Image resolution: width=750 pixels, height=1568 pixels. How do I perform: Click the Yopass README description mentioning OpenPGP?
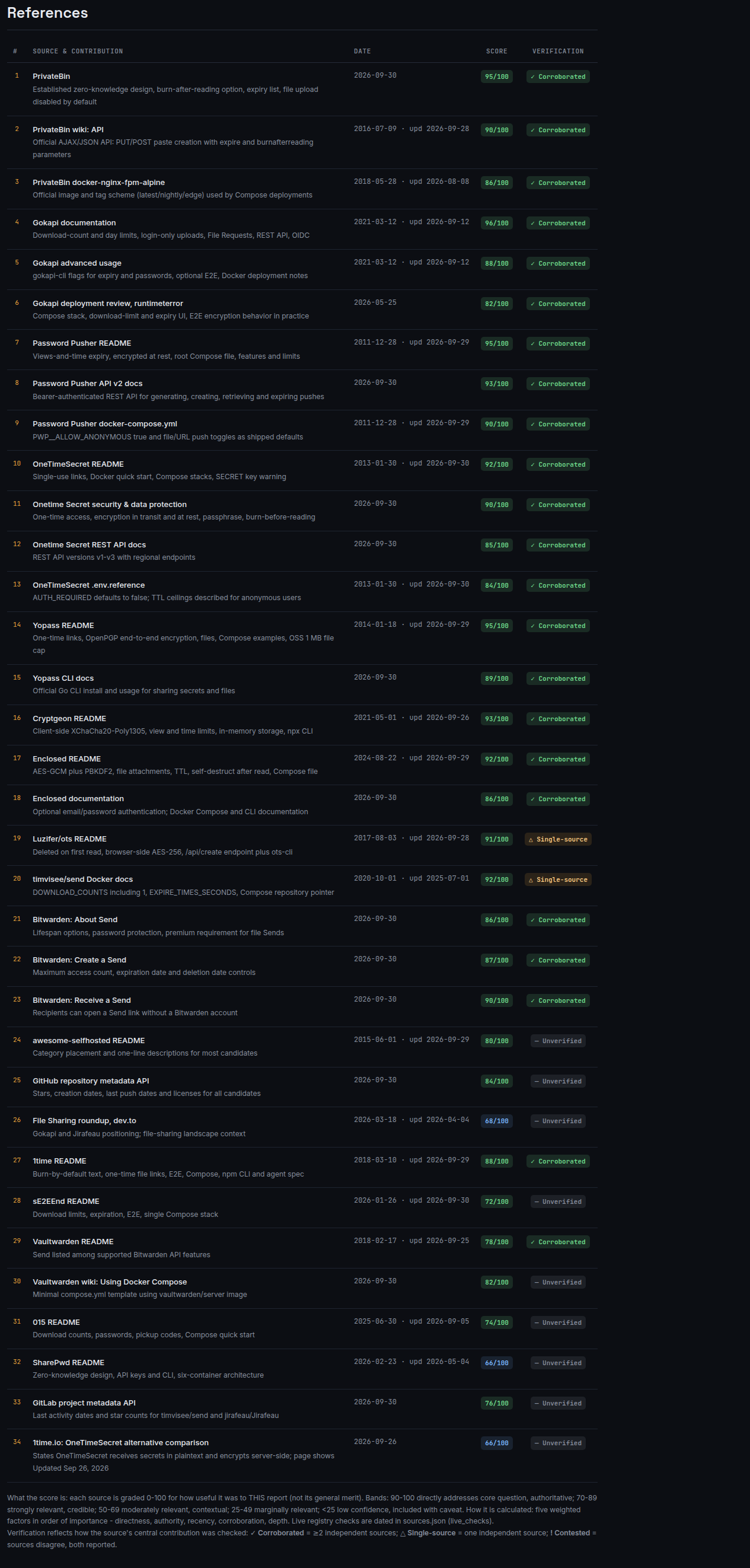tap(183, 644)
